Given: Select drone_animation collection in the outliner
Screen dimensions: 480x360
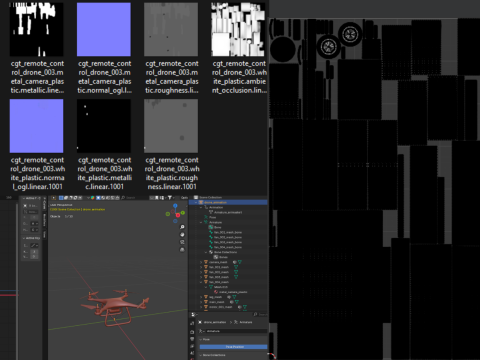Looking at the screenshot, I should pos(215,202).
